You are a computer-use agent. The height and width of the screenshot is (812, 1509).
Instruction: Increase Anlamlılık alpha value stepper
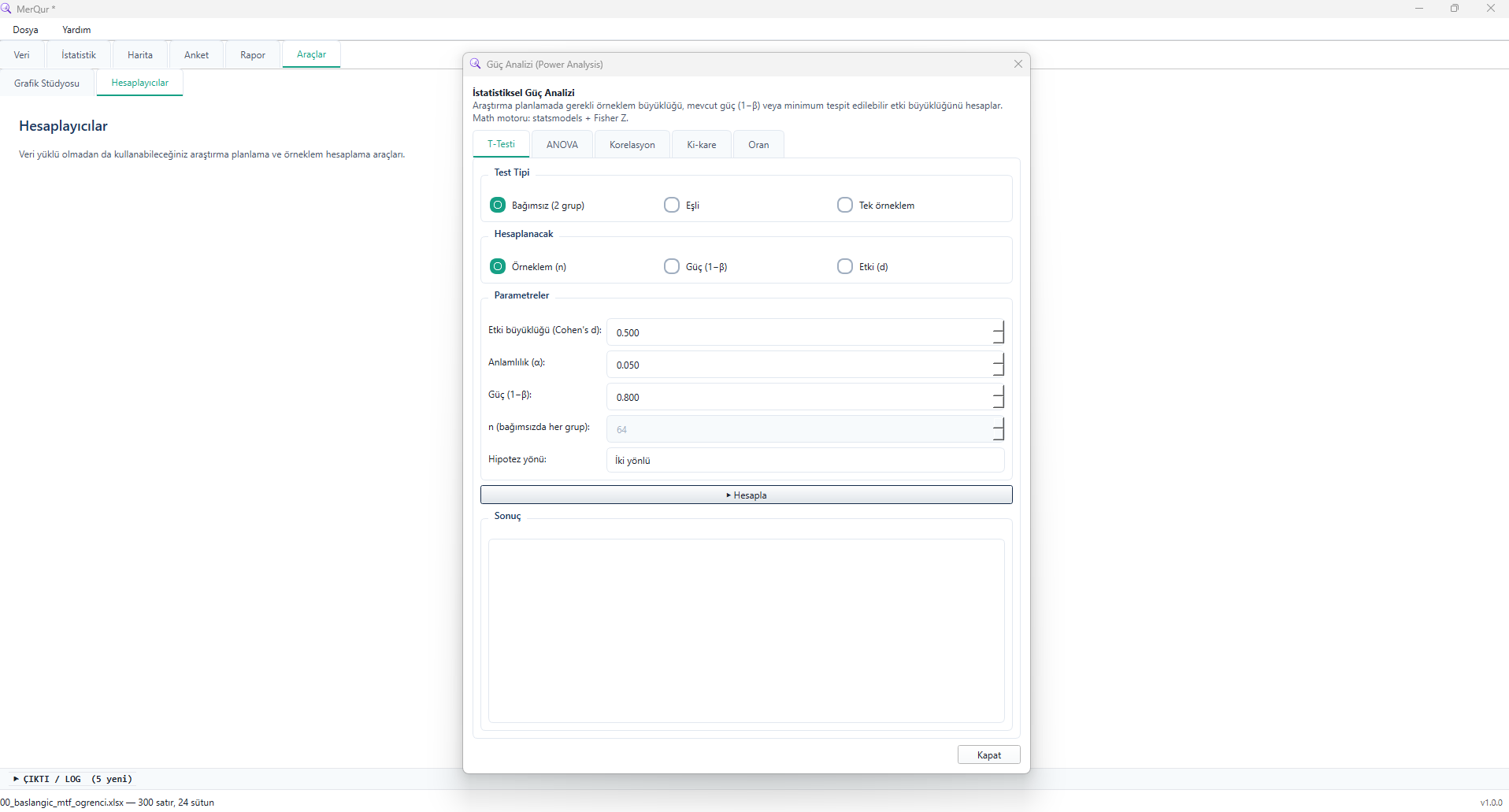point(999,358)
